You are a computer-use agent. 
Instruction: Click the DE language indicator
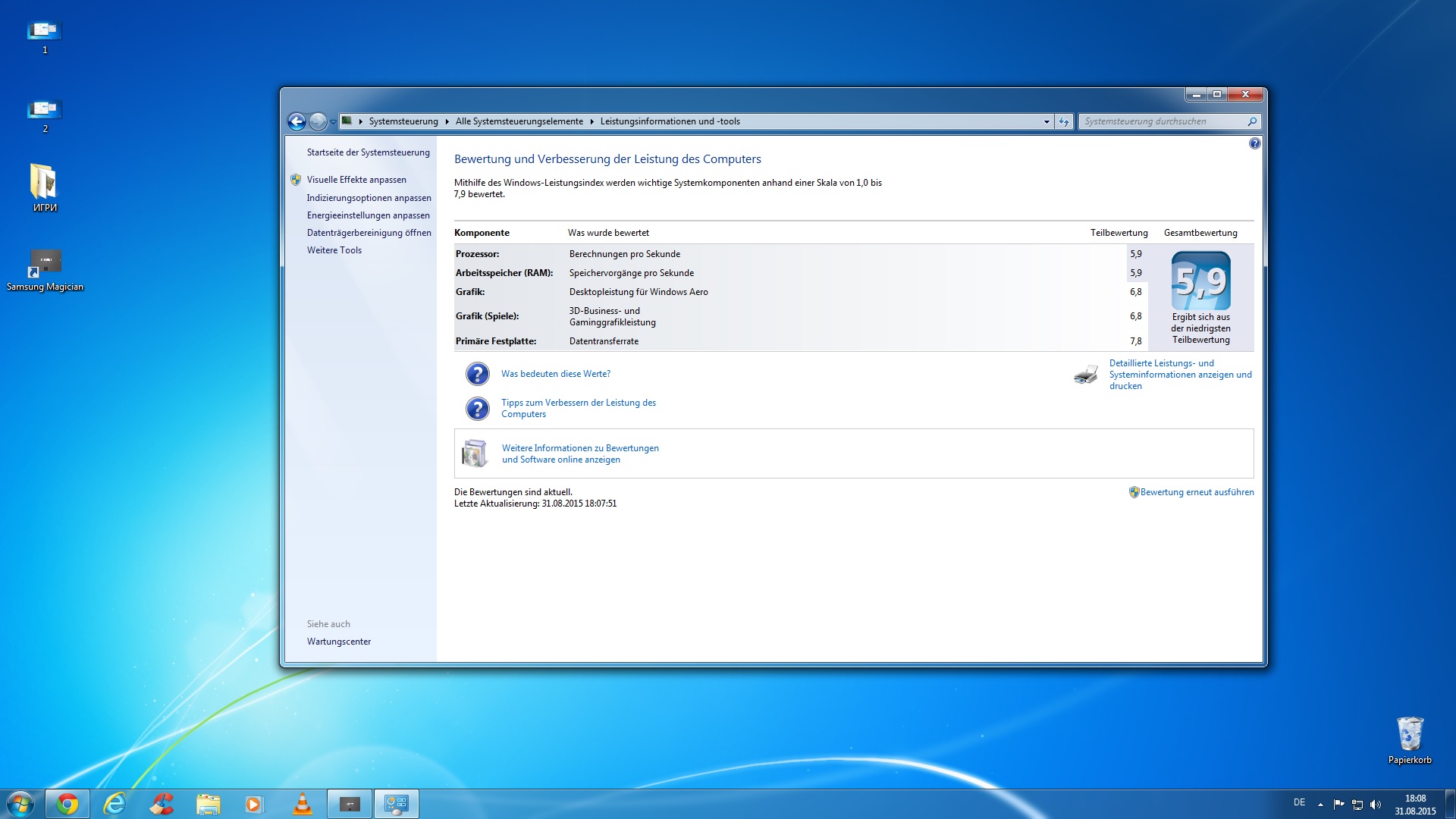(1299, 802)
